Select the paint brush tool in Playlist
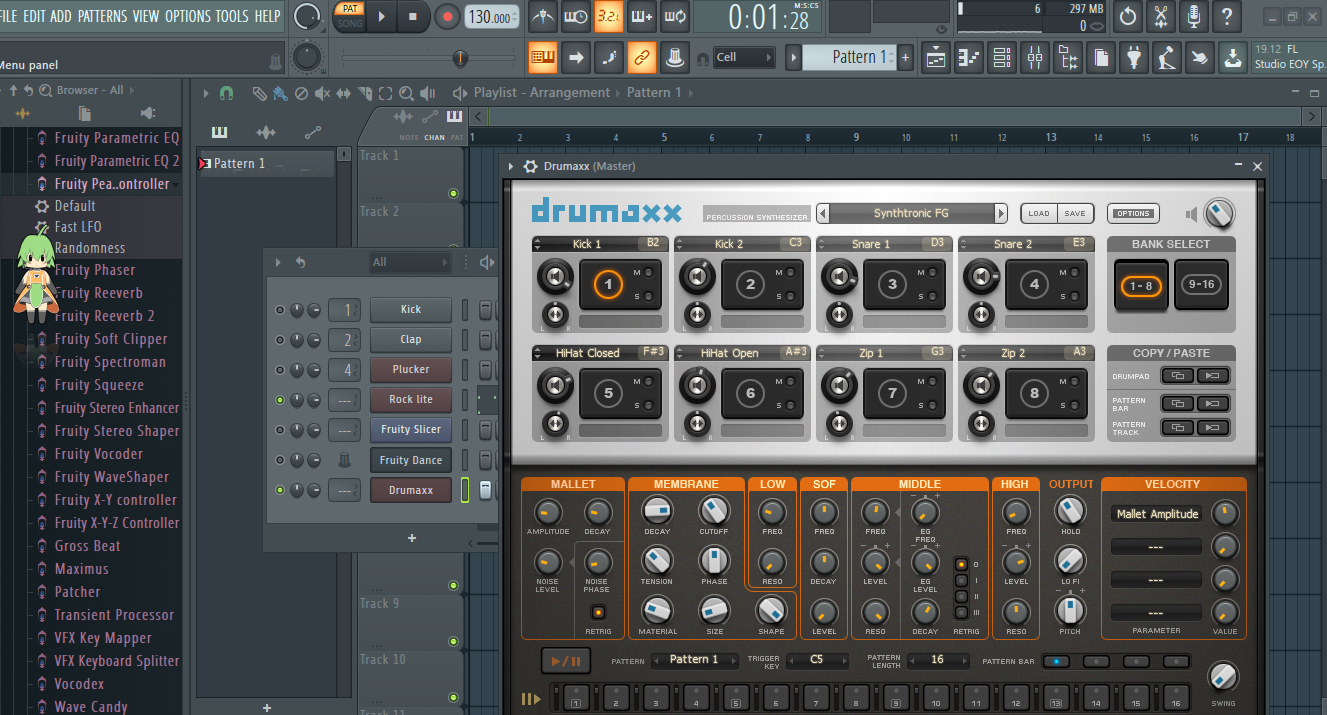 point(280,93)
